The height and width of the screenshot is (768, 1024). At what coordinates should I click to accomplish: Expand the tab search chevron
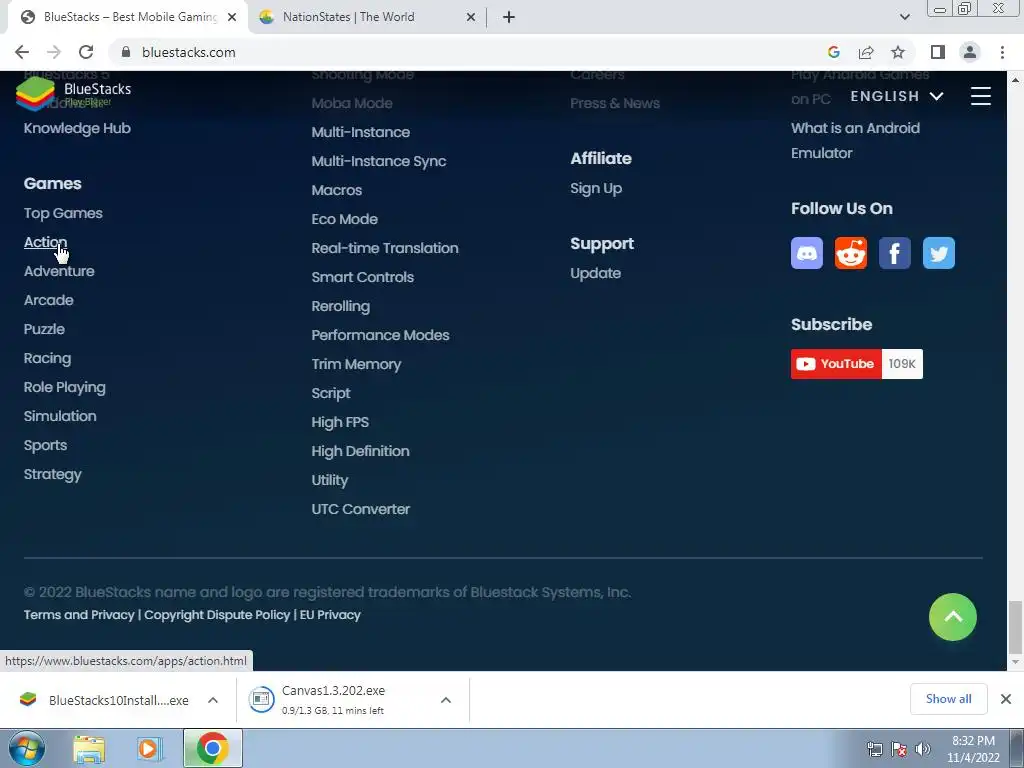click(904, 17)
